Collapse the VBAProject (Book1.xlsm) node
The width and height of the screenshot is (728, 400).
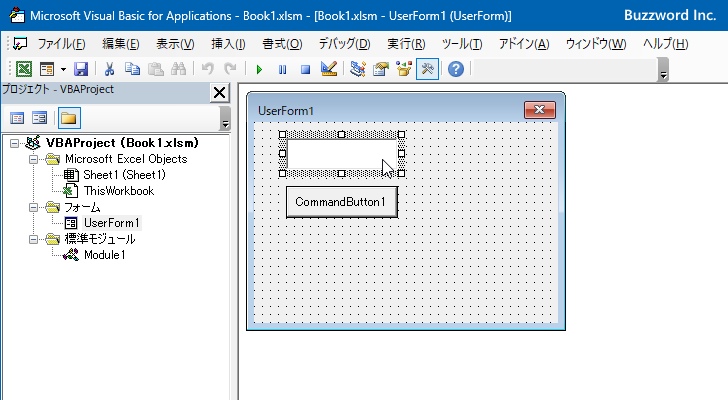click(x=14, y=143)
